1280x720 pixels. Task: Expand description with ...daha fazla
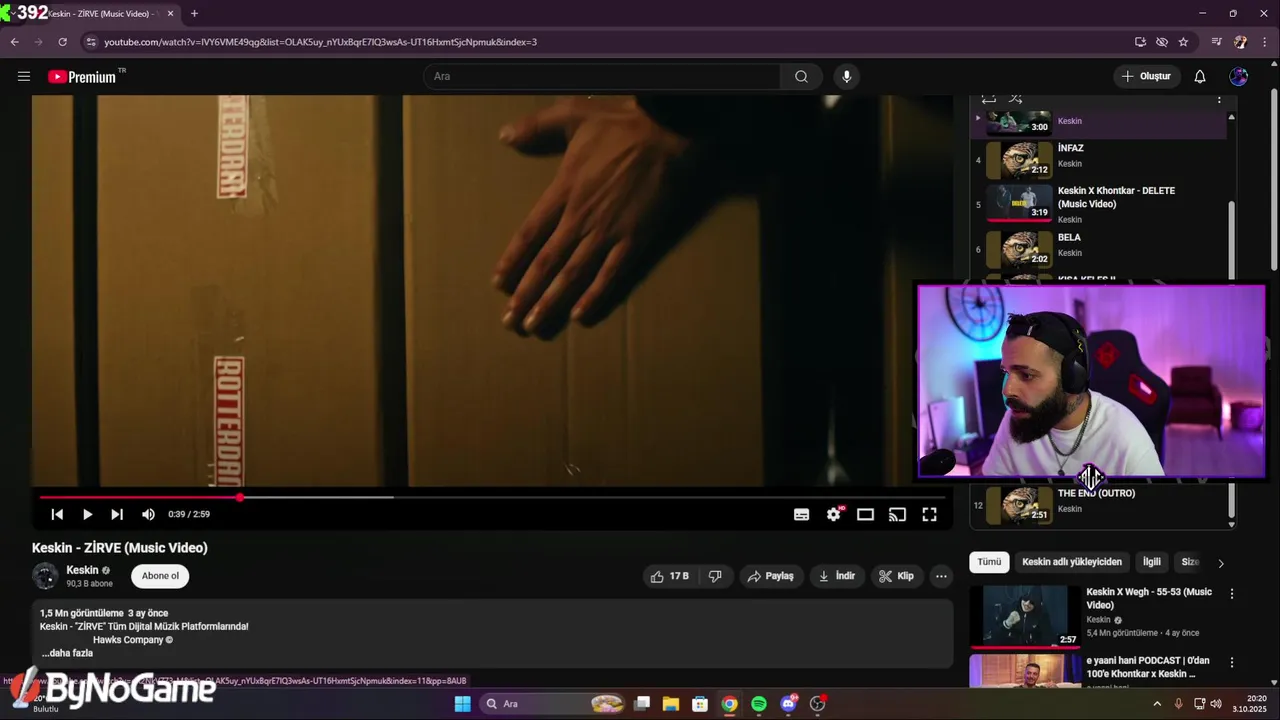pyautogui.click(x=68, y=653)
